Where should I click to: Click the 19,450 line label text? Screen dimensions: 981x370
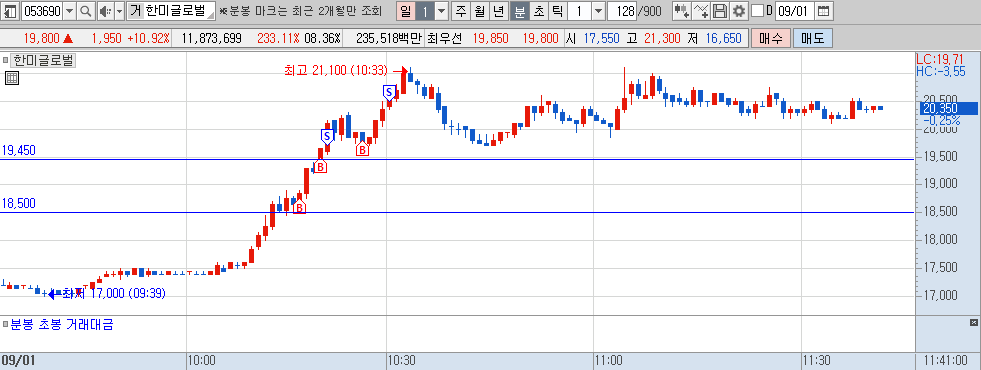[19, 150]
